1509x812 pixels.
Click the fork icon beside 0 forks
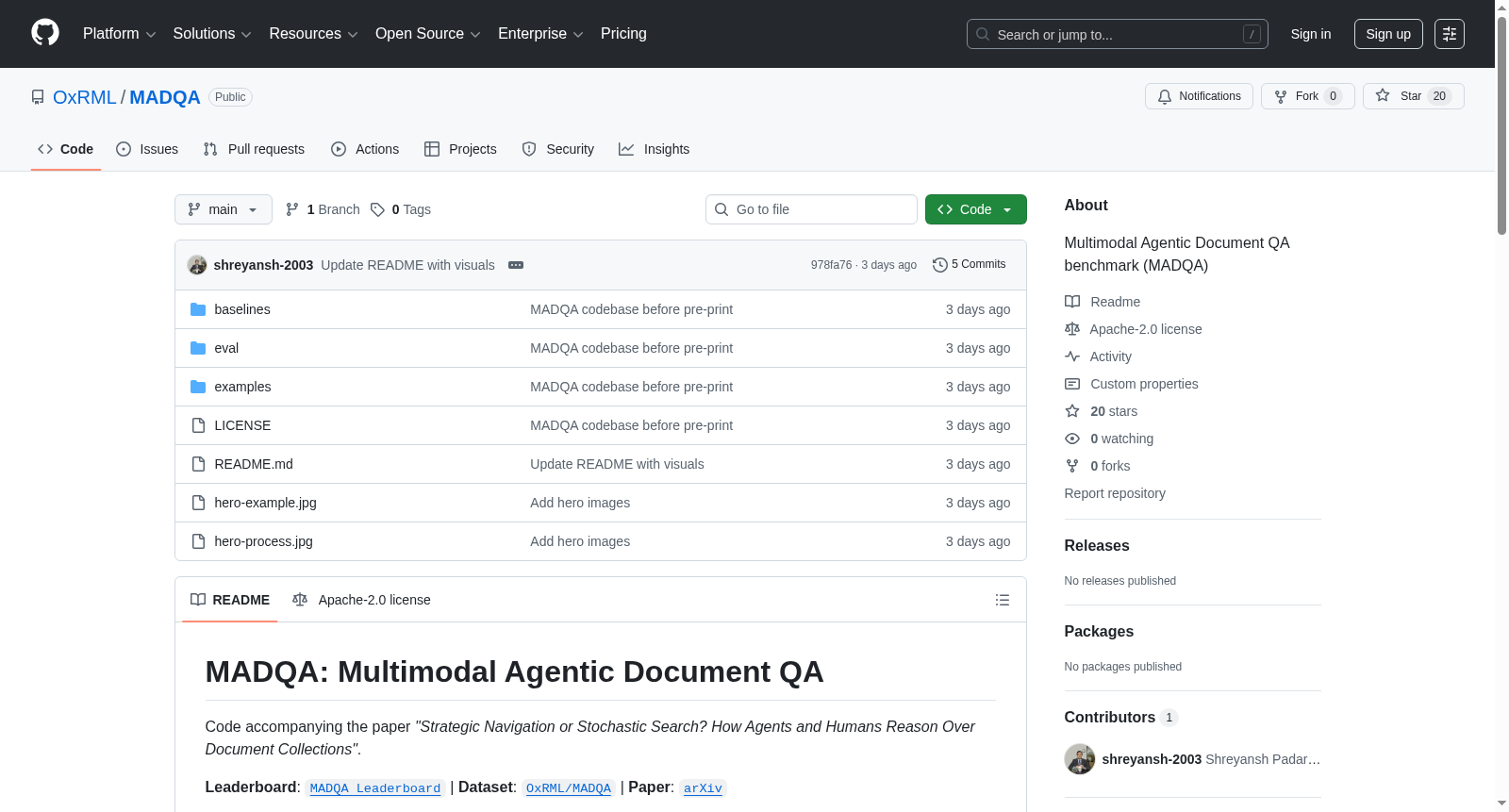(1072, 466)
